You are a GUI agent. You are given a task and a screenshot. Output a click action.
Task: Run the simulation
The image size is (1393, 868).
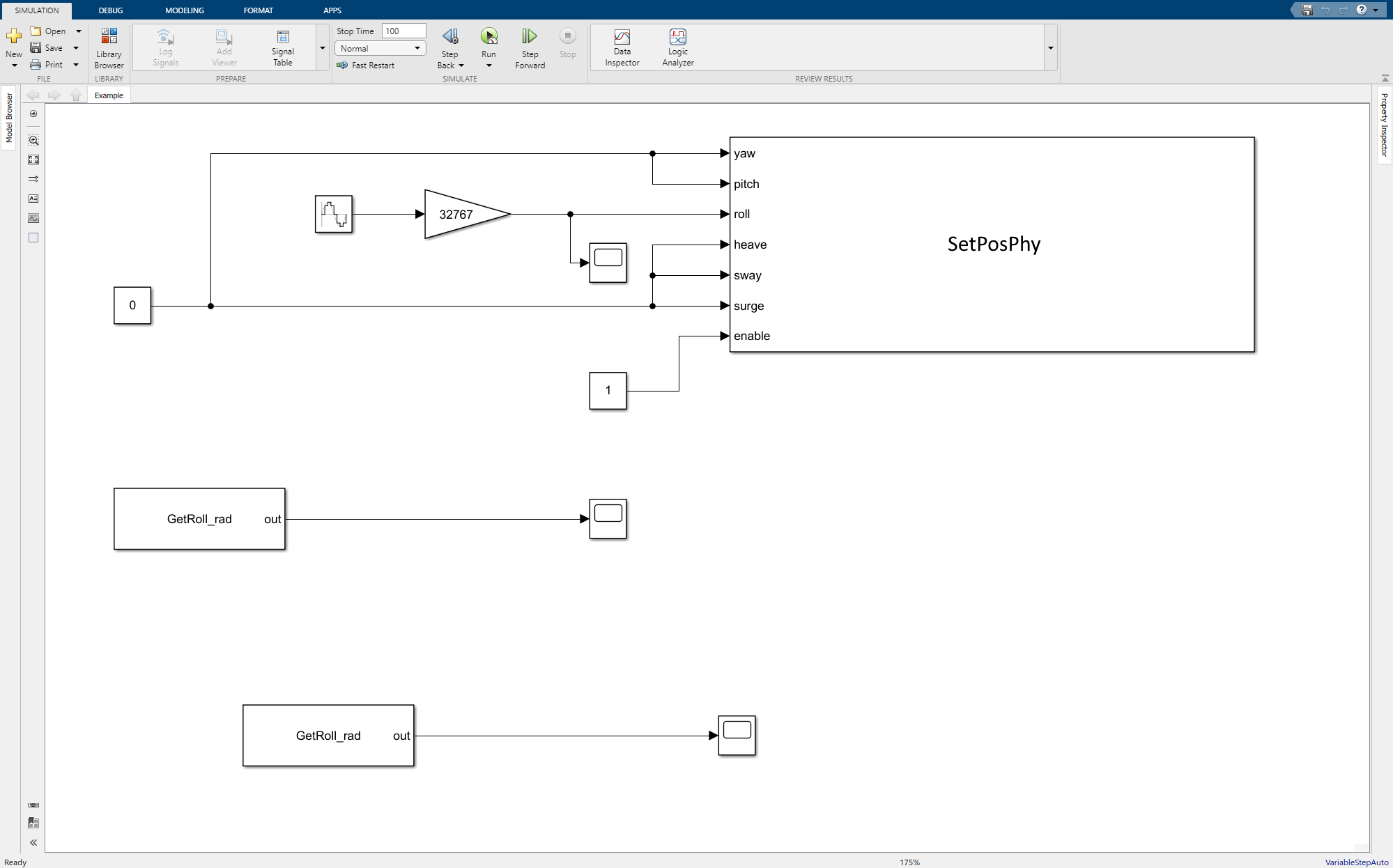pyautogui.click(x=488, y=36)
